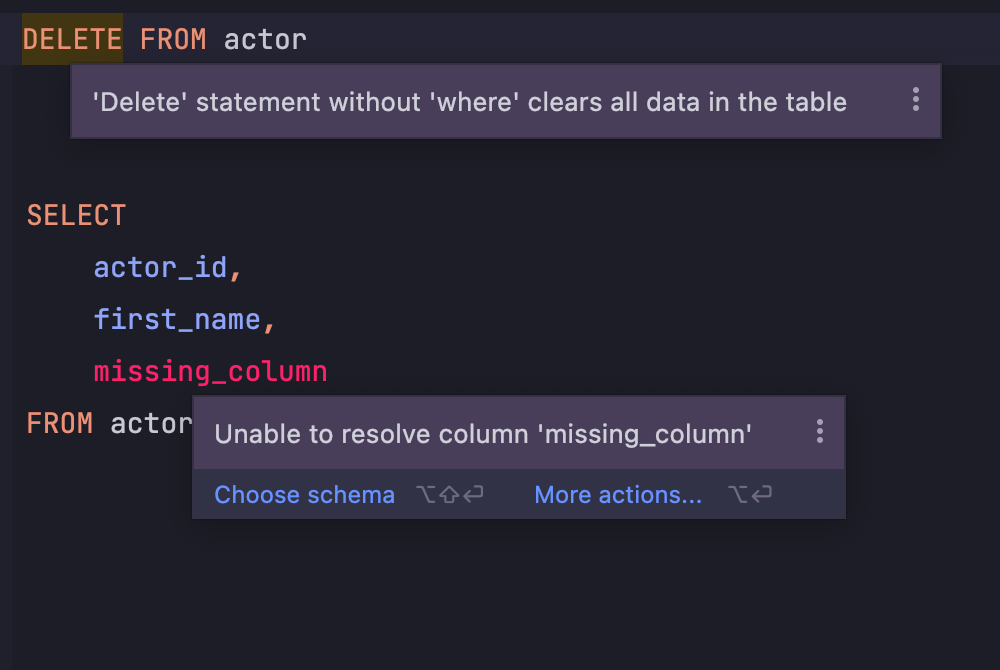
Task: Click the actor_id column name
Action: coord(161,268)
